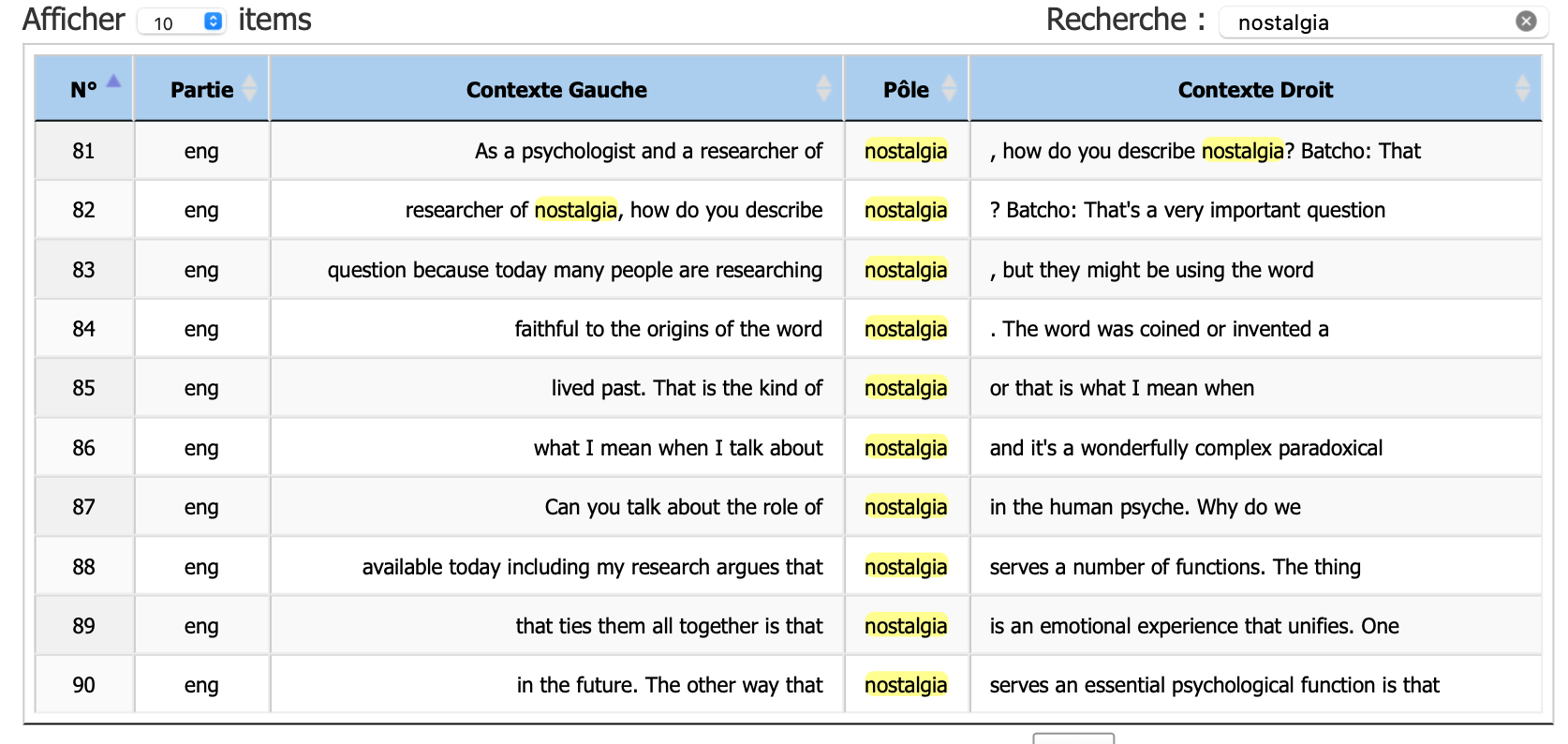Click the Contexte Droit header text

click(1255, 90)
